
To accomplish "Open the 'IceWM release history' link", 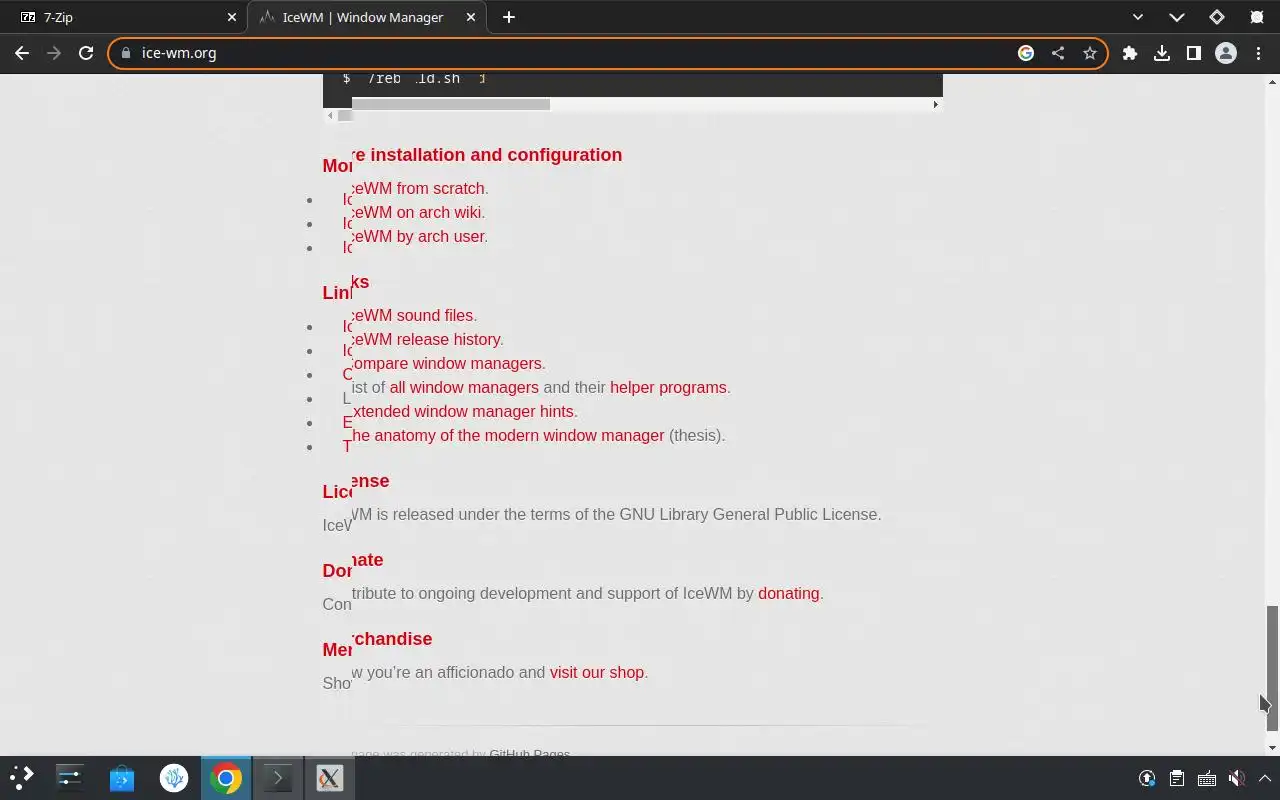I will pyautogui.click(x=425, y=339).
